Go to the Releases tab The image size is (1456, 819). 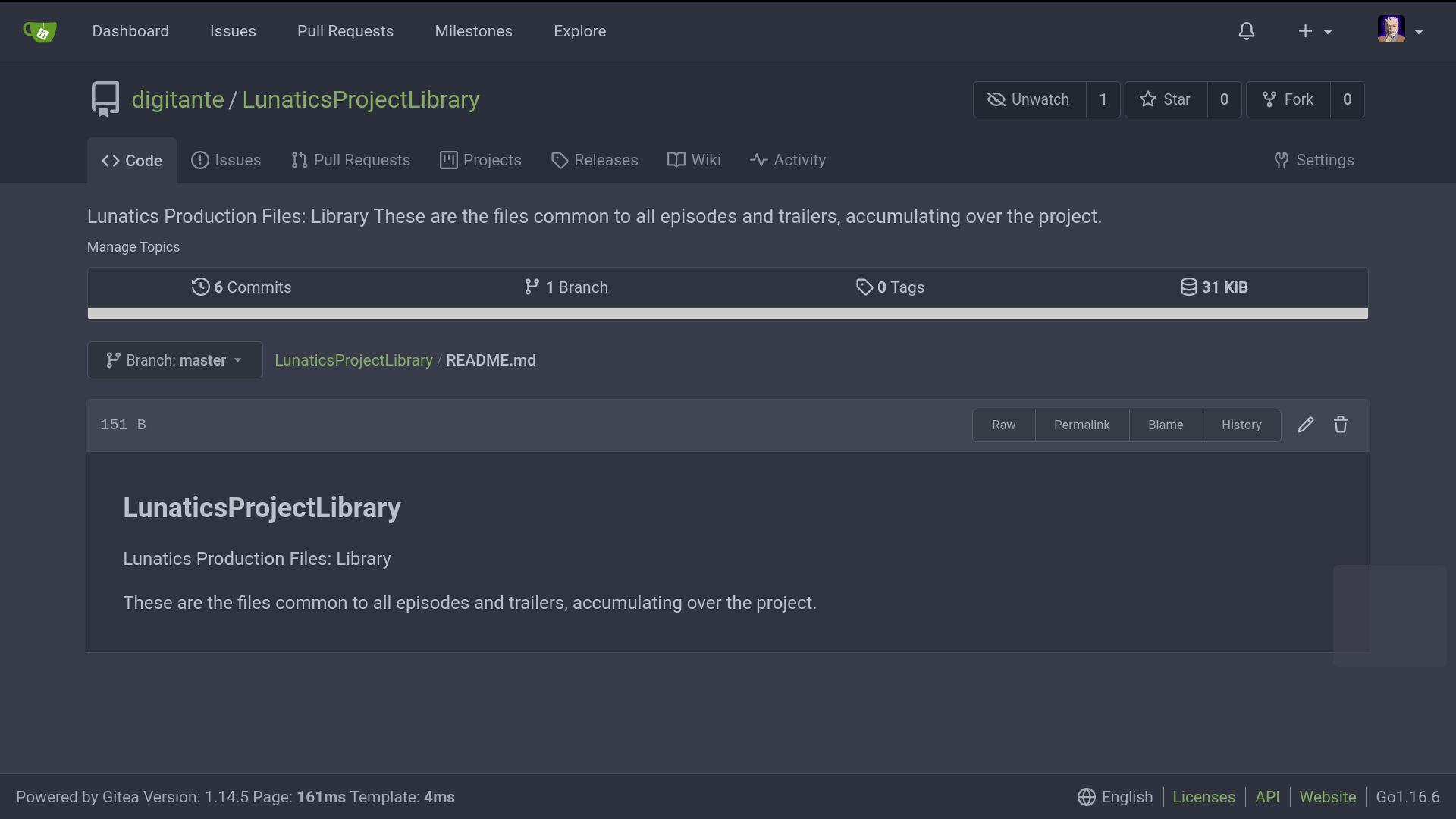(x=595, y=160)
